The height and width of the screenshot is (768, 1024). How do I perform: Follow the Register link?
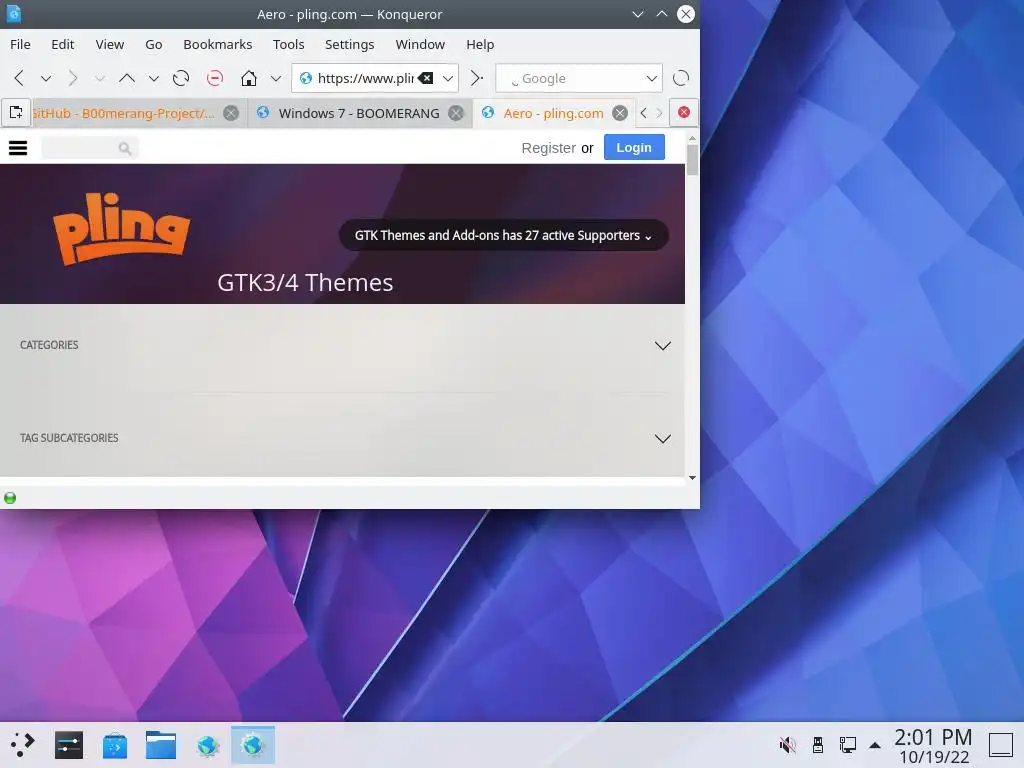[549, 148]
